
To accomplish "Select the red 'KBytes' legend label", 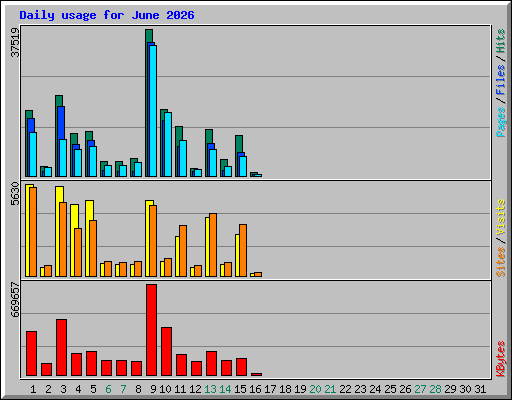I will (x=501, y=359).
